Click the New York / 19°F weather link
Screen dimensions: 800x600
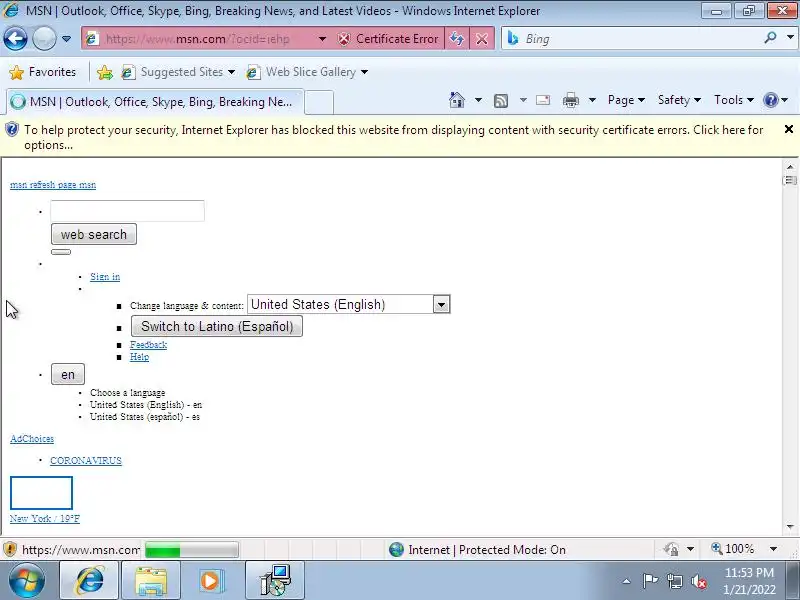click(45, 519)
